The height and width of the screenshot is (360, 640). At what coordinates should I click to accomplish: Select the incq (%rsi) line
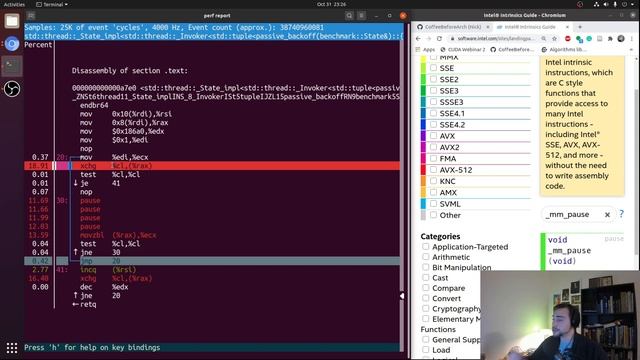[212, 269]
